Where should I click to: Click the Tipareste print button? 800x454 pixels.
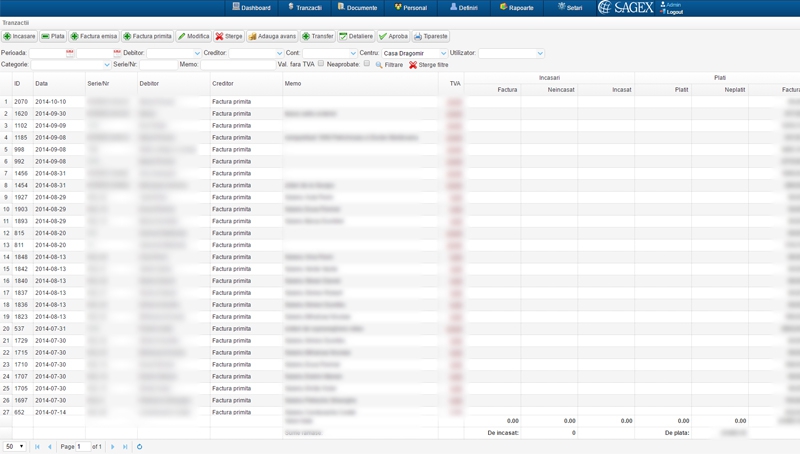click(431, 36)
